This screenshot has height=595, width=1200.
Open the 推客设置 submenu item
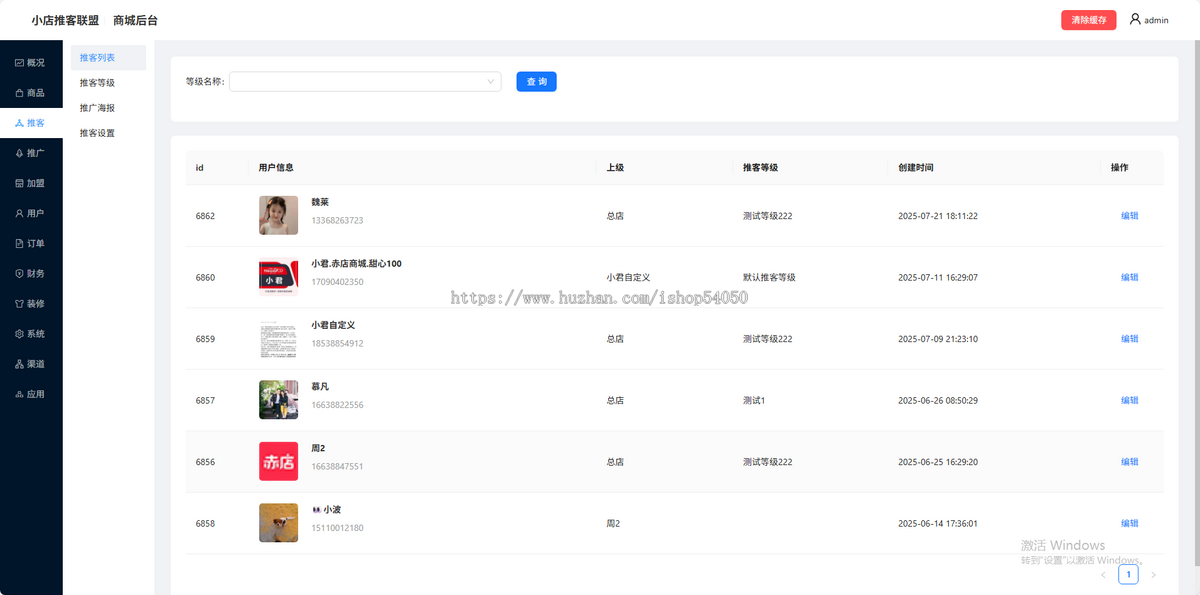[97, 133]
